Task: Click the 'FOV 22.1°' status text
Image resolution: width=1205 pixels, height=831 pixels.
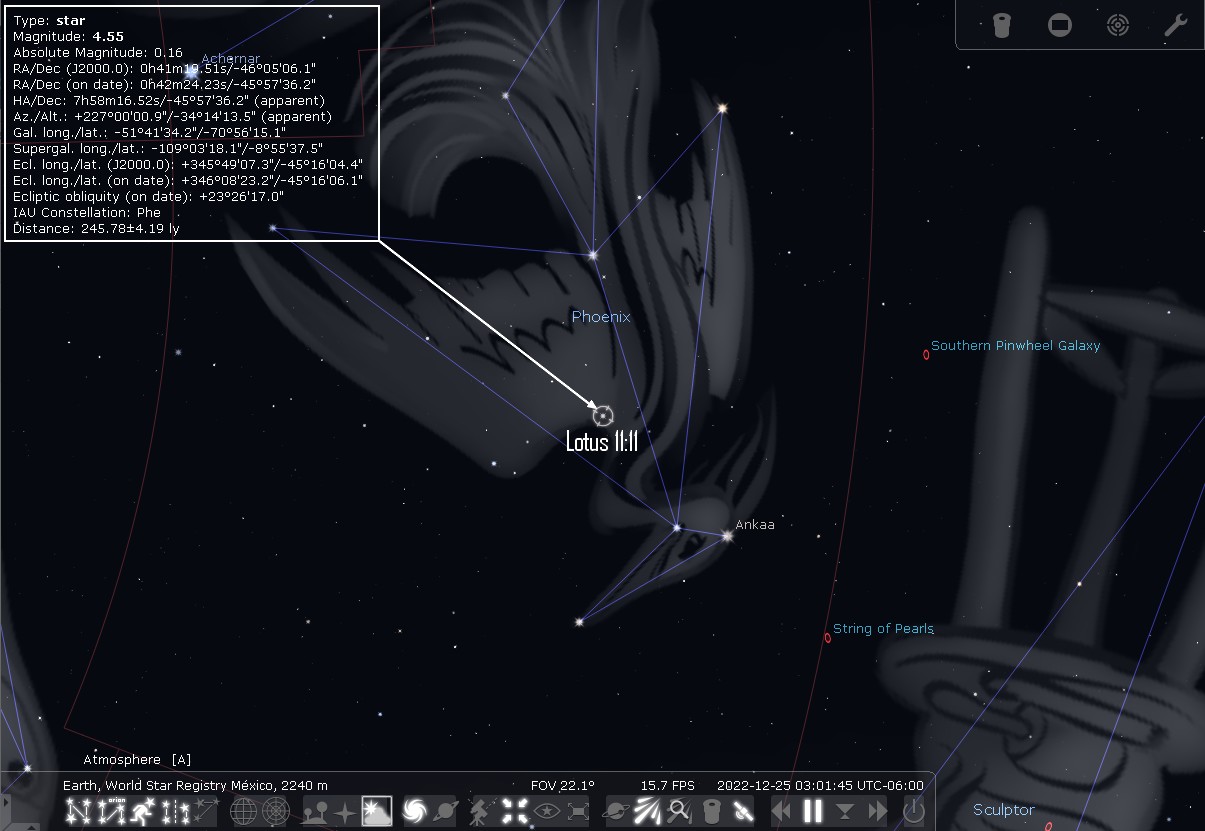Action: pyautogui.click(x=563, y=785)
